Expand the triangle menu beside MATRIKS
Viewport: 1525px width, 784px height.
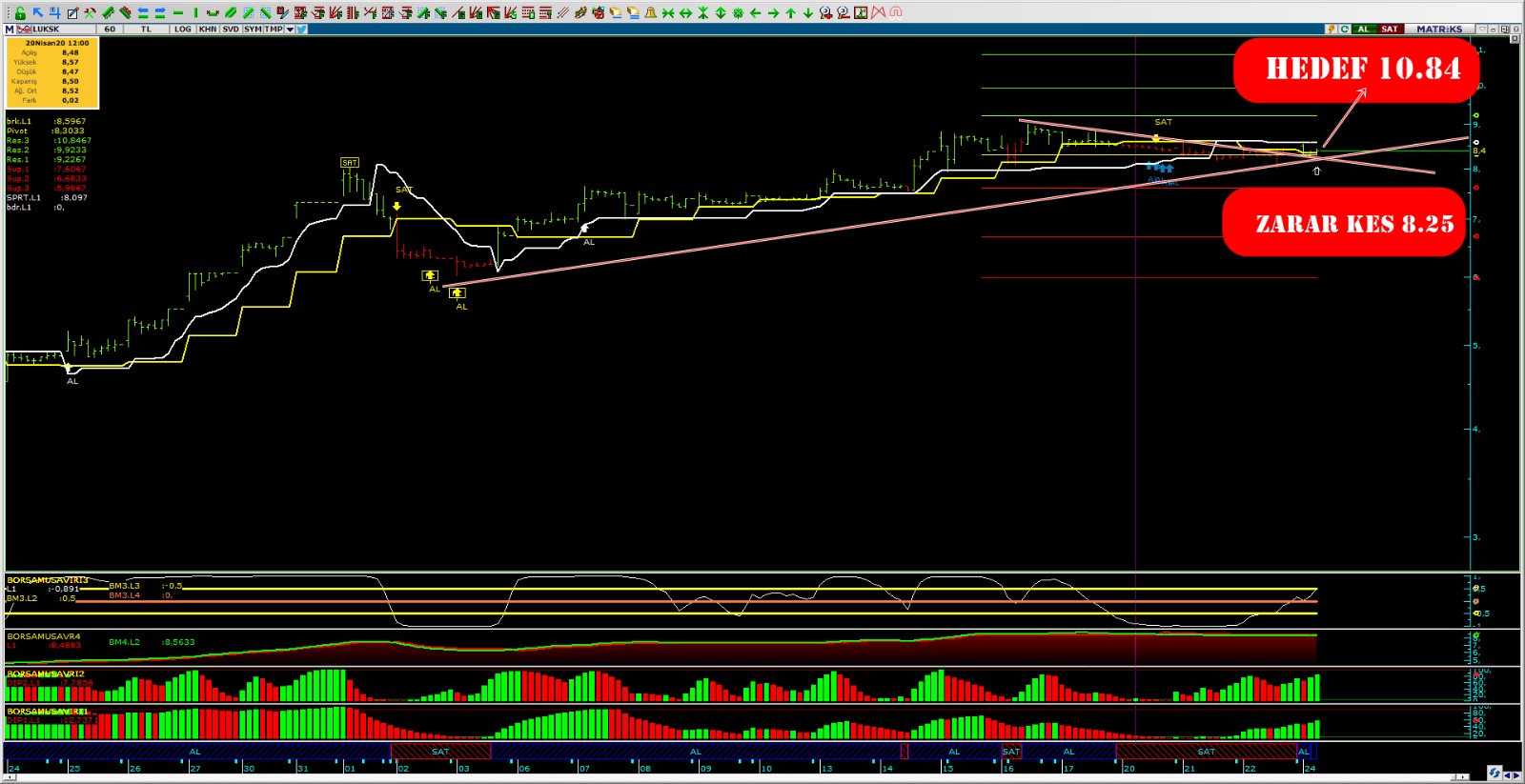(x=1481, y=30)
